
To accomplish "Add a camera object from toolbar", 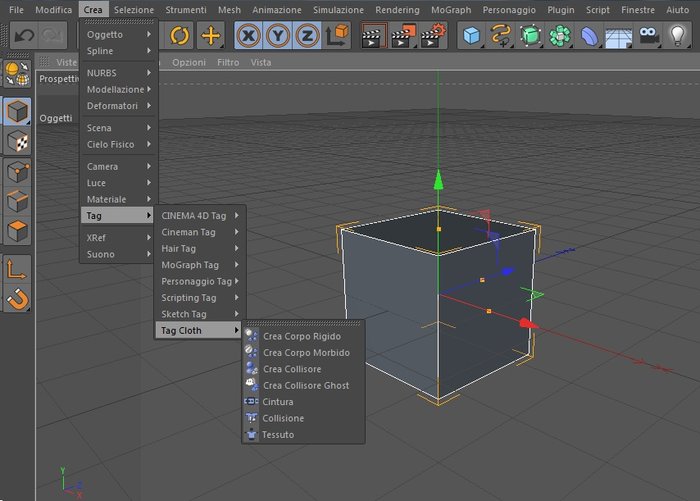I will (x=648, y=35).
